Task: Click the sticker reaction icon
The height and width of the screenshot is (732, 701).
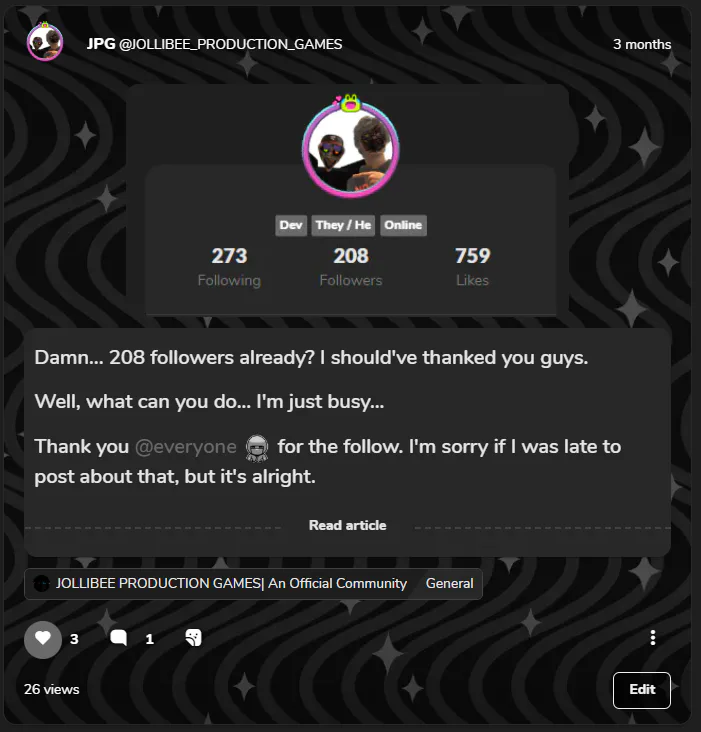Action: click(193, 638)
